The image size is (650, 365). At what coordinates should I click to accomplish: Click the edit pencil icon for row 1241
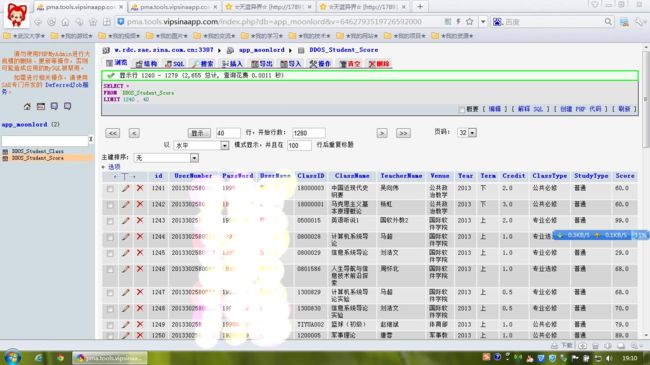click(x=125, y=188)
